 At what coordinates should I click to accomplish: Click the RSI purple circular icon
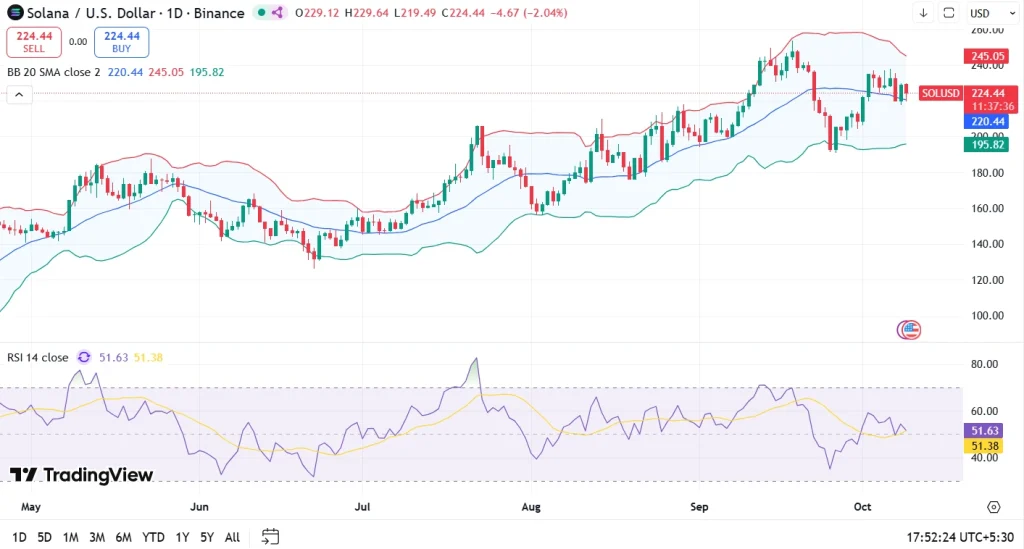click(x=84, y=357)
